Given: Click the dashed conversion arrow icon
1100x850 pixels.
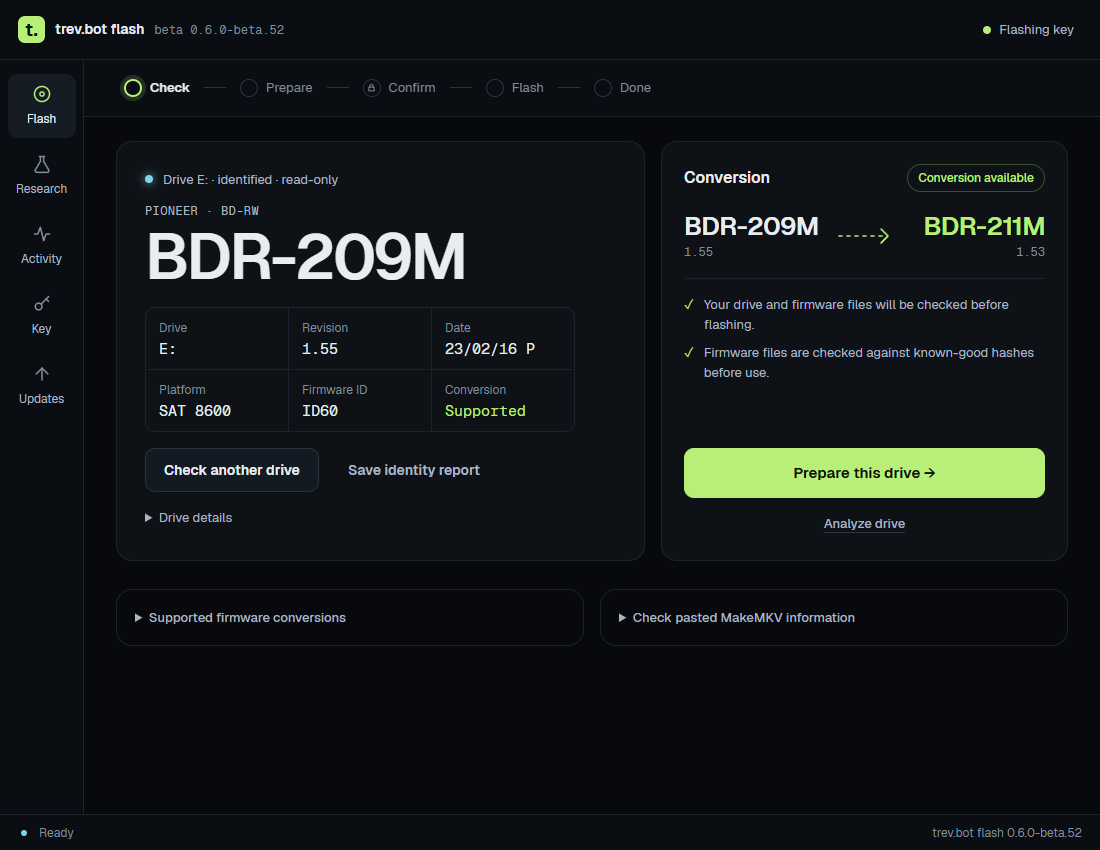Looking at the screenshot, I should 864,236.
